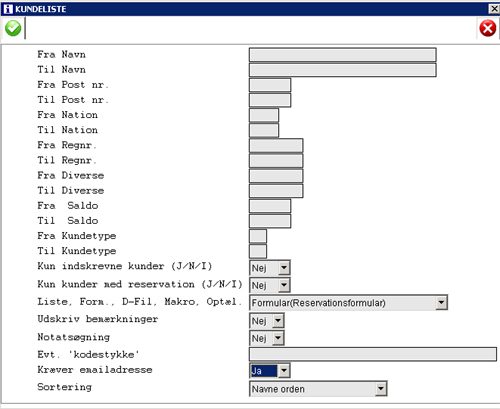Focus the Fra Post nr. field

coord(270,85)
